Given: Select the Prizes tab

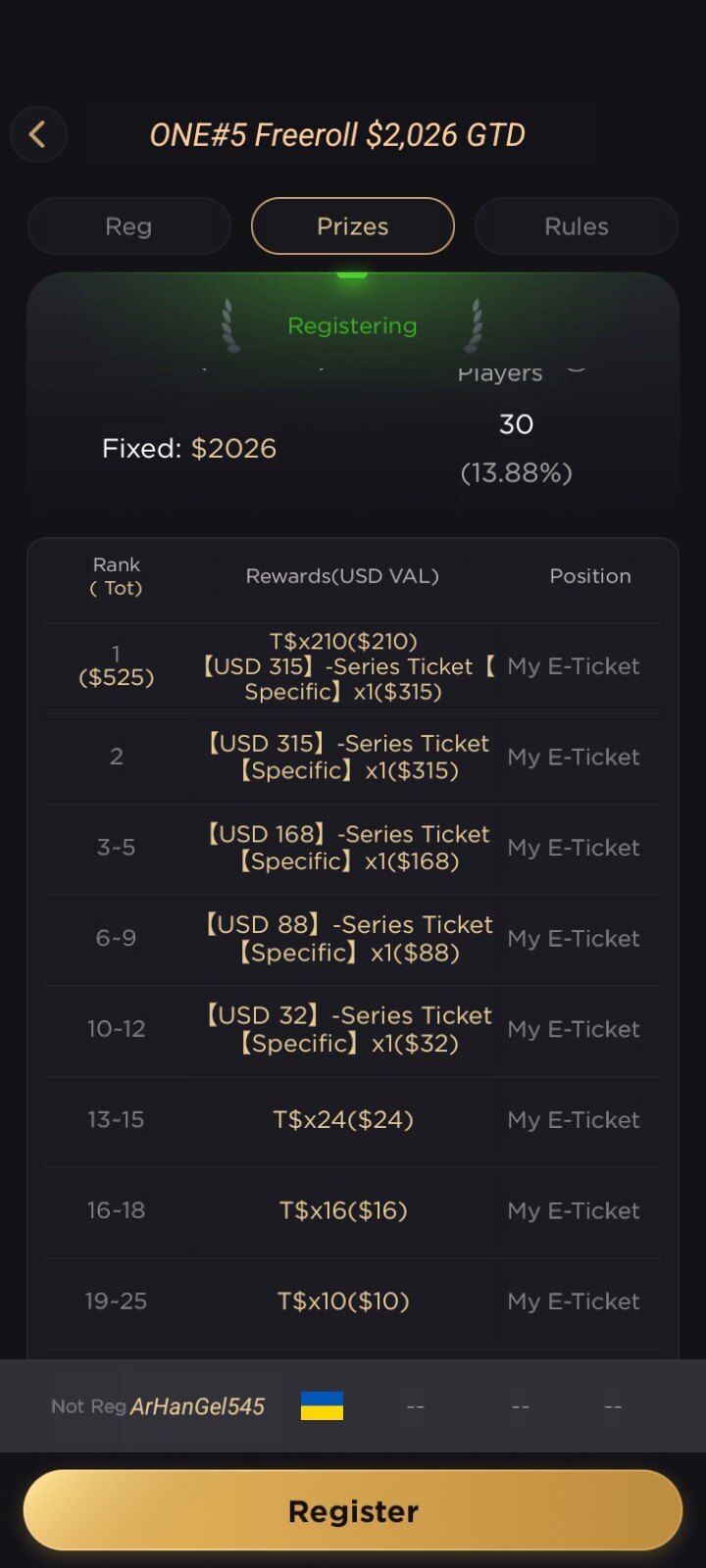Looking at the screenshot, I should (x=353, y=226).
